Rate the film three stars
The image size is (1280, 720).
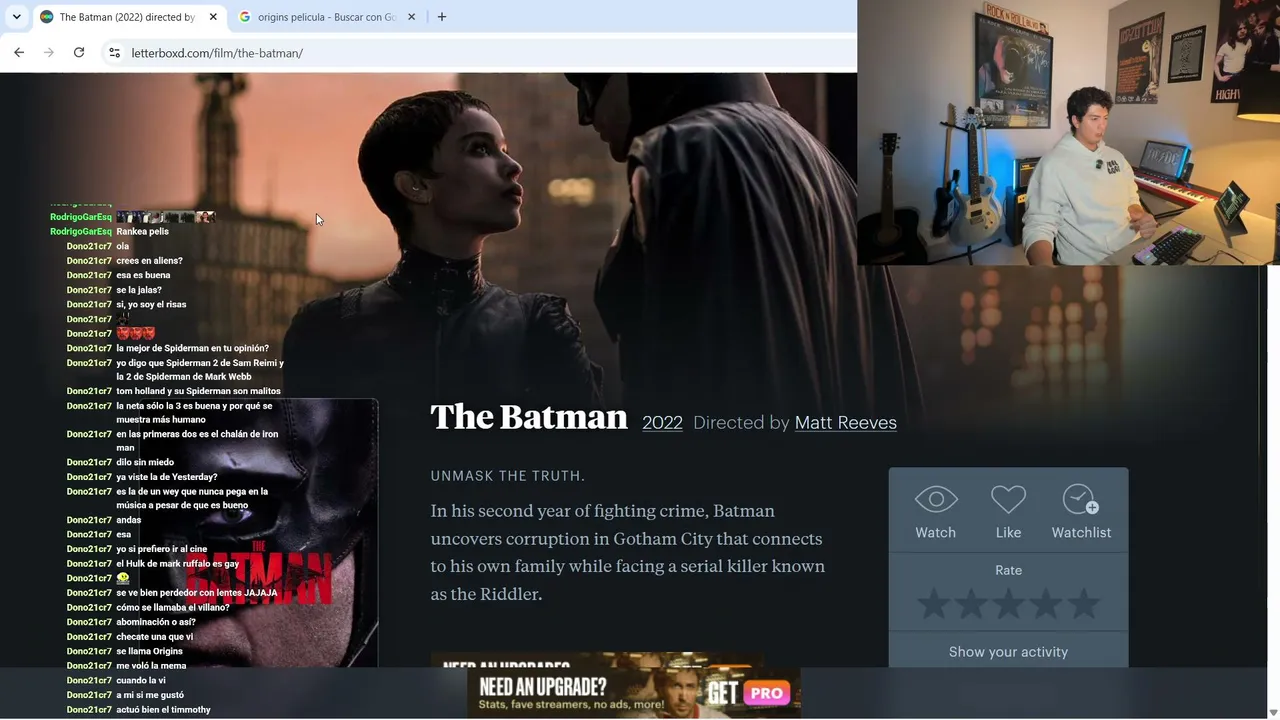tap(1008, 604)
